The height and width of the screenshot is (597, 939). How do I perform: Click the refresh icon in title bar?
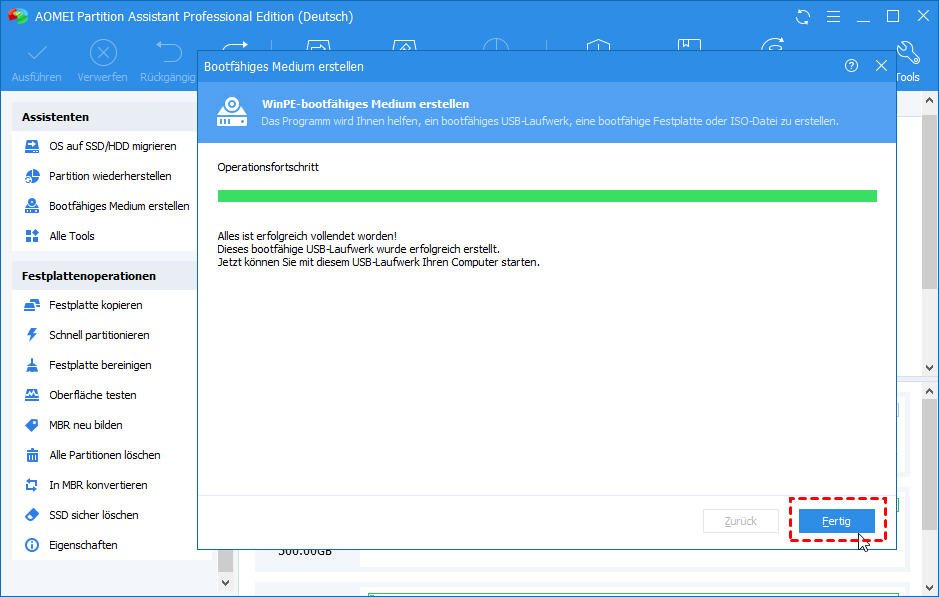click(802, 17)
